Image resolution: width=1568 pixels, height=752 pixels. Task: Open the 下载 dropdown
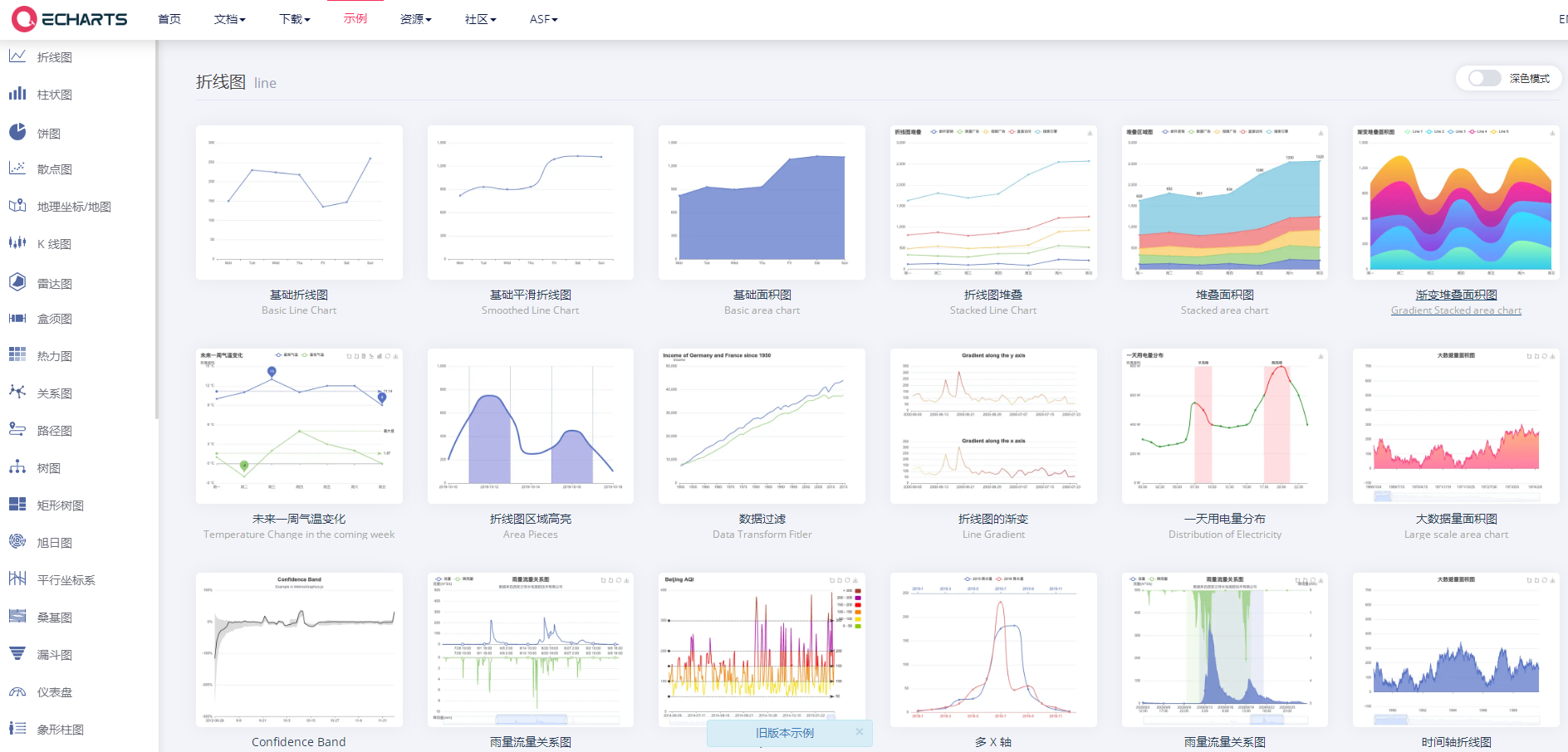(294, 19)
